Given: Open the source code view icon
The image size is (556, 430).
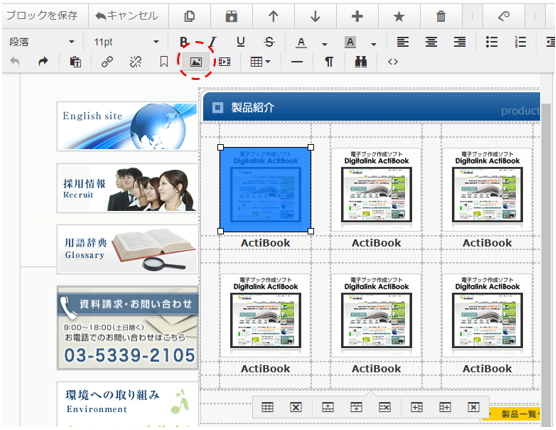Looking at the screenshot, I should coord(393,62).
